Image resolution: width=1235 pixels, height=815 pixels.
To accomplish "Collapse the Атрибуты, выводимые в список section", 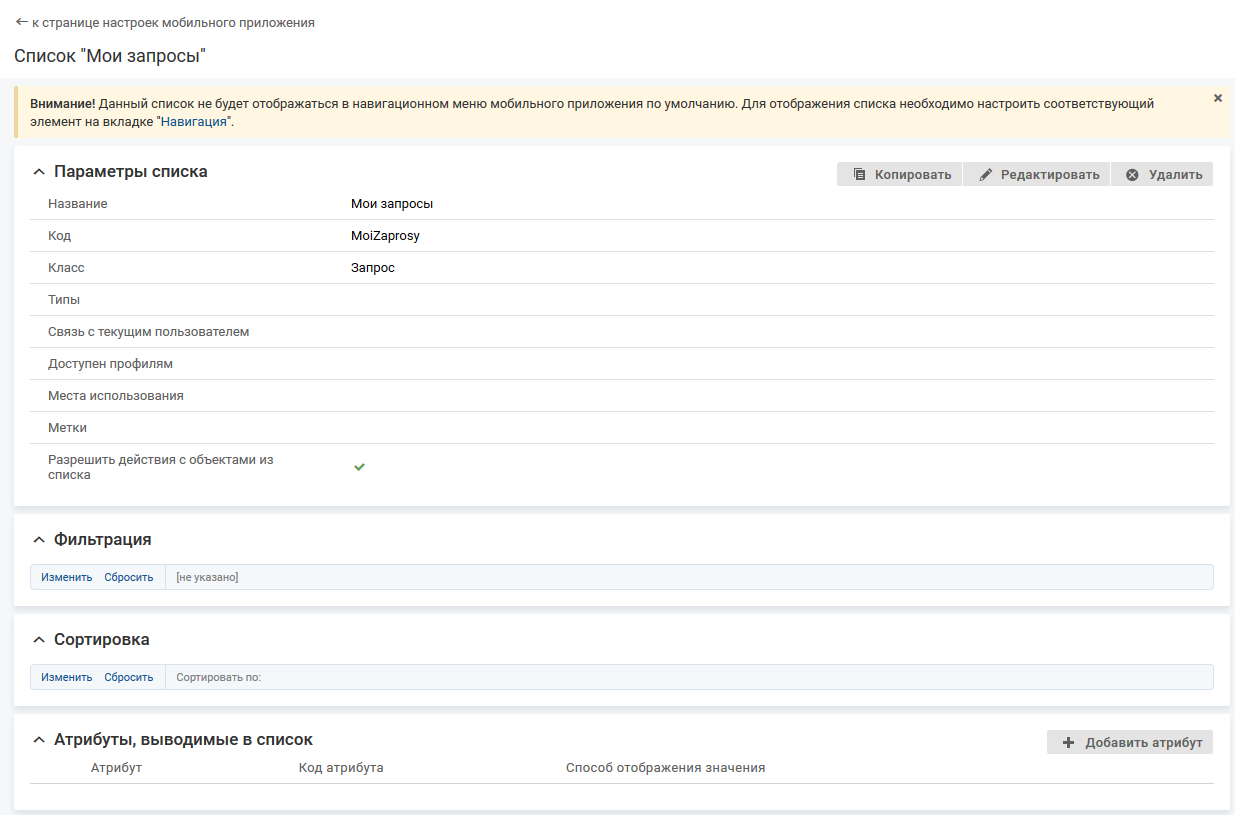I will pyautogui.click(x=39, y=740).
